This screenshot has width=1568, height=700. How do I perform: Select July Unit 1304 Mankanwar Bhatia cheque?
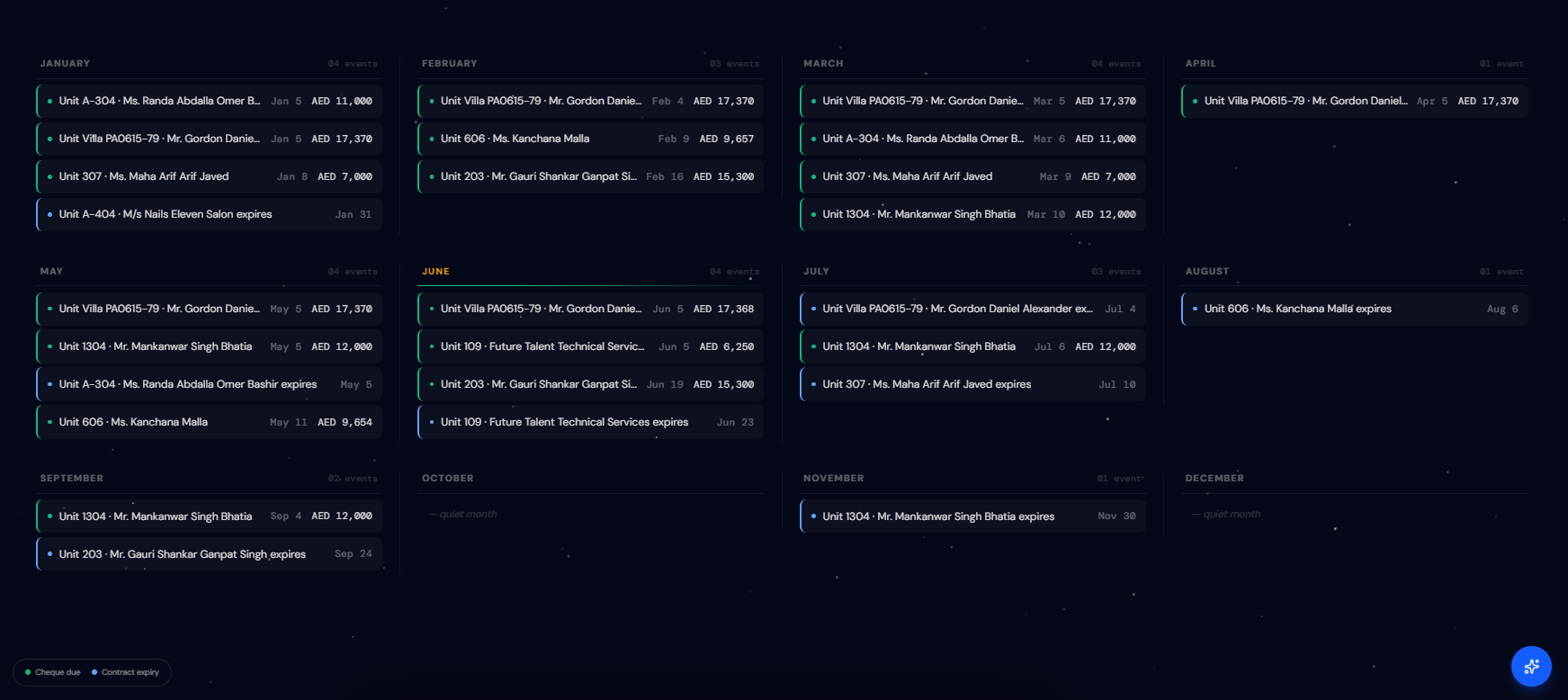tap(972, 346)
